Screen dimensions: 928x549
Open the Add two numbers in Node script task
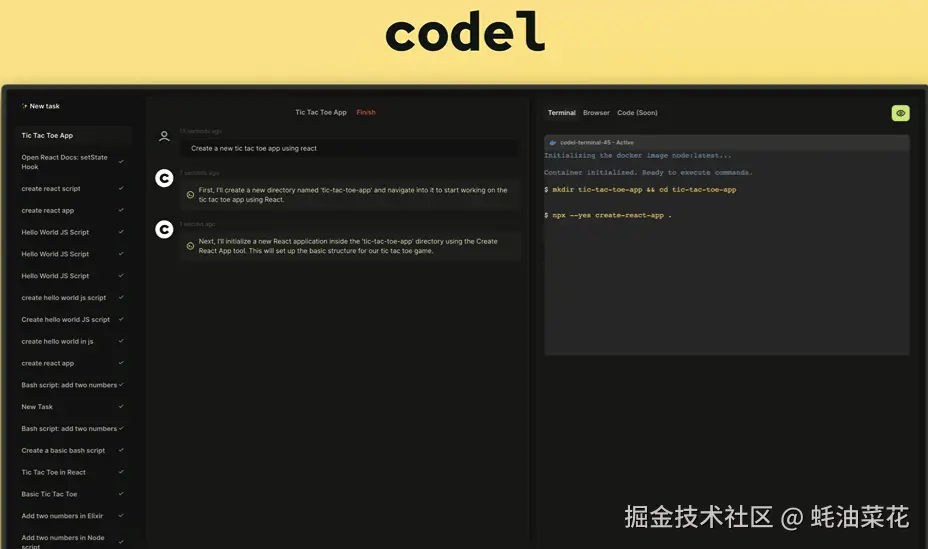coord(73,541)
